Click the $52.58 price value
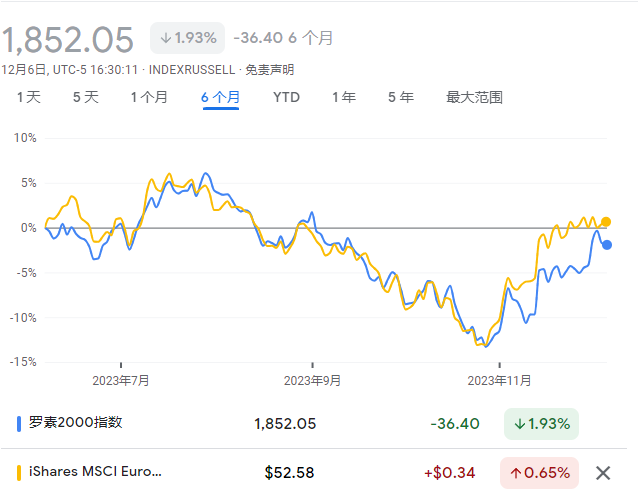638x494 pixels. tap(289, 472)
